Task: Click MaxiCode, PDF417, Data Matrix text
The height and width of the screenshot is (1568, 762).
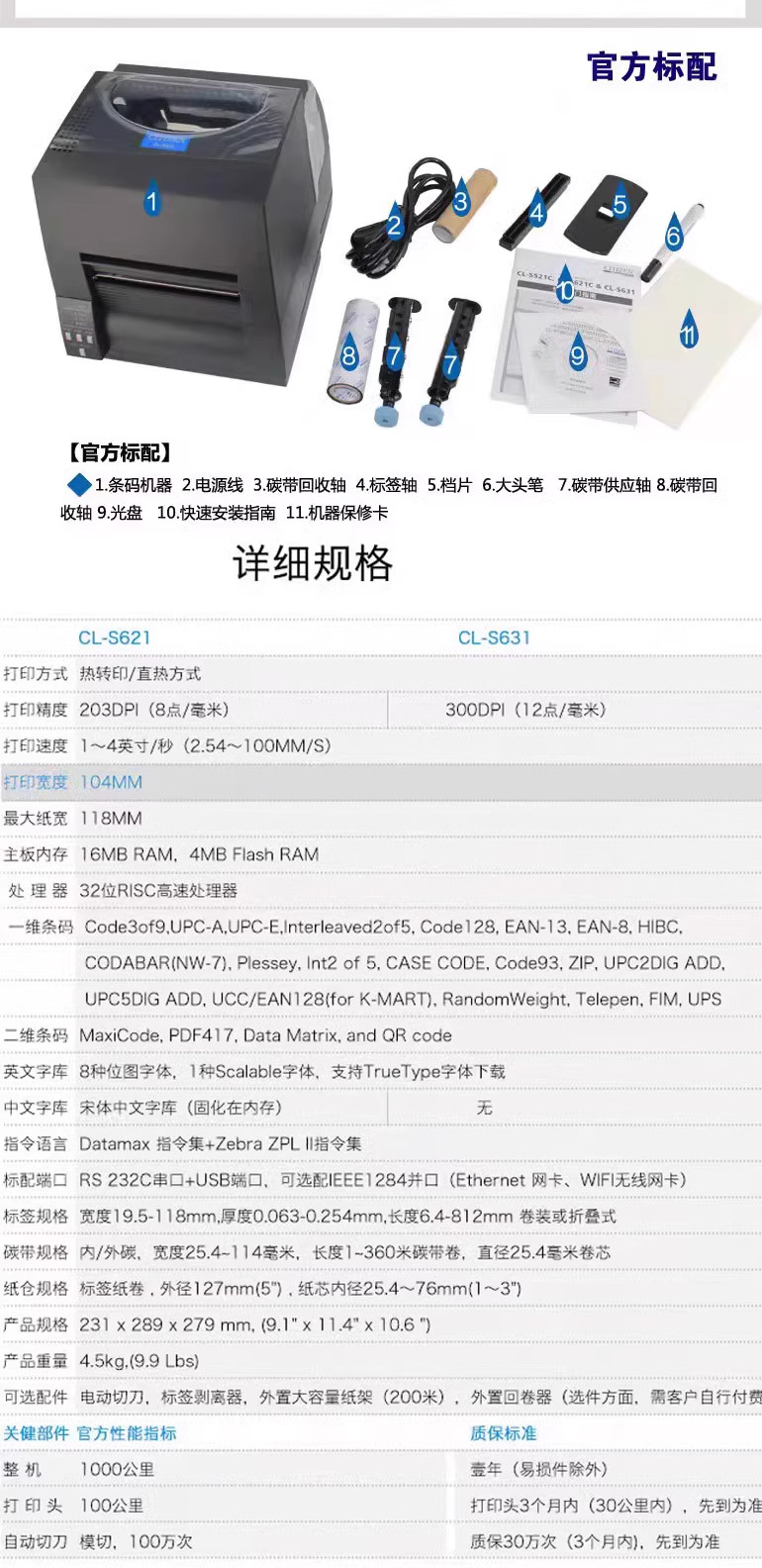Action: tap(265, 1035)
